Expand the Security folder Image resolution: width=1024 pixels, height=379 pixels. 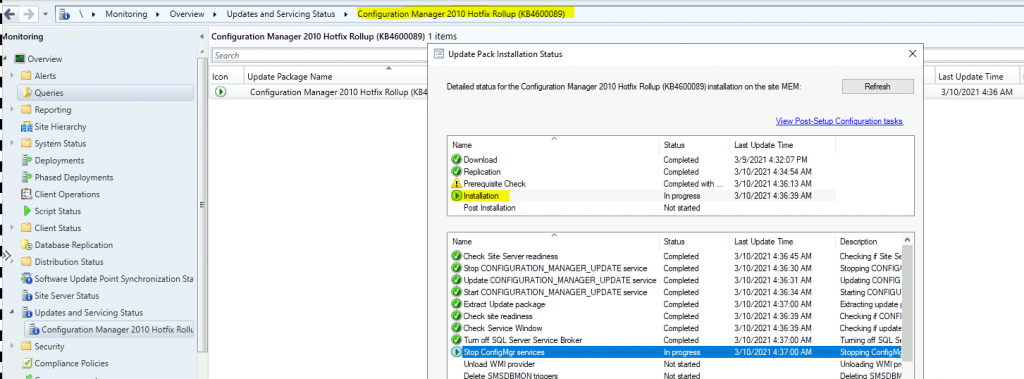click(x=12, y=346)
